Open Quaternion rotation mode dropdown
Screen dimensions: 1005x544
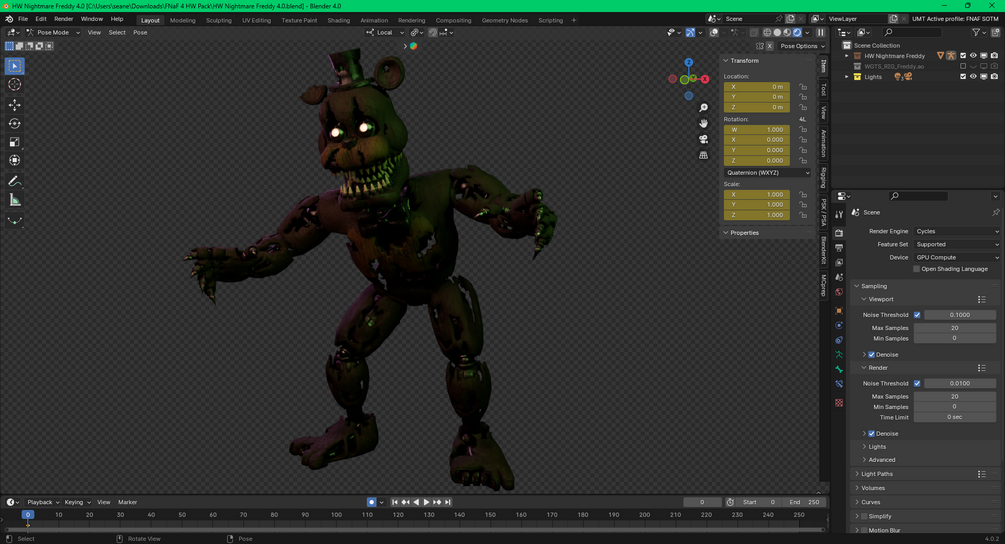click(x=767, y=172)
